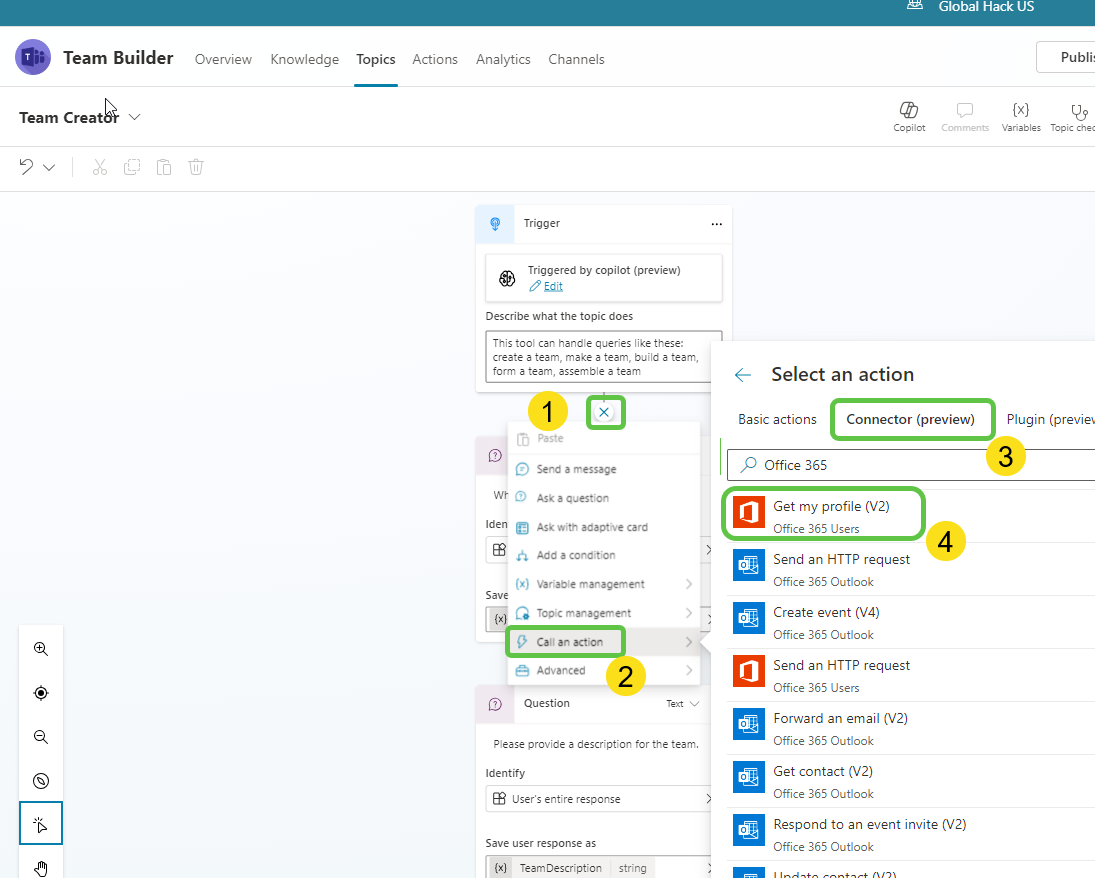Click the cut (scissors) icon
The width and height of the screenshot is (1095, 878).
[x=99, y=166]
